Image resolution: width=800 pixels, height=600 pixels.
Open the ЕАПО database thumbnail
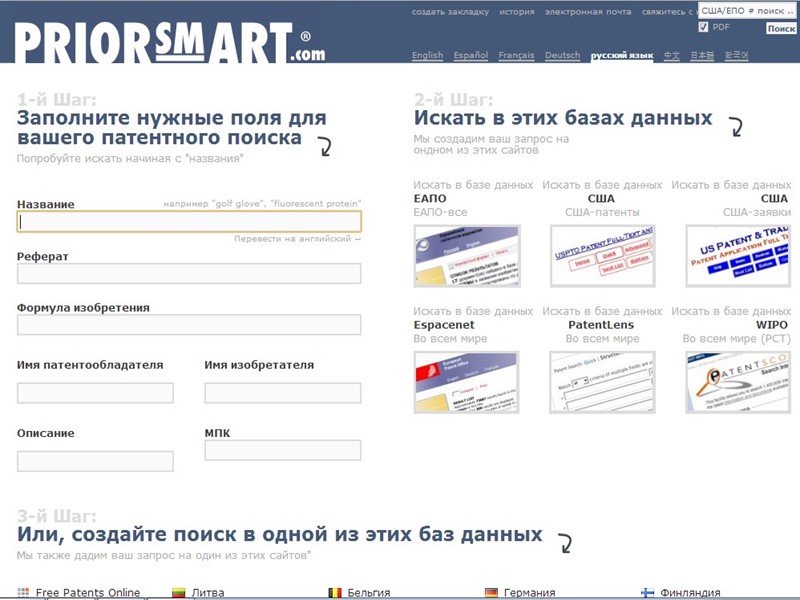[467, 256]
